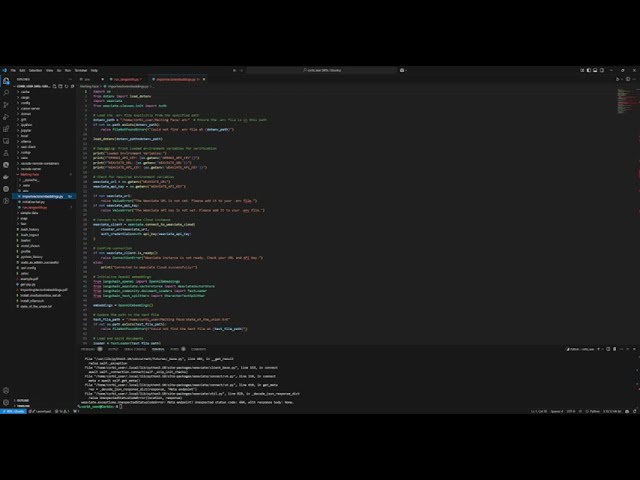Viewport: 640px width, 480px height.
Task: Expand the .cache folder
Action: (25, 92)
